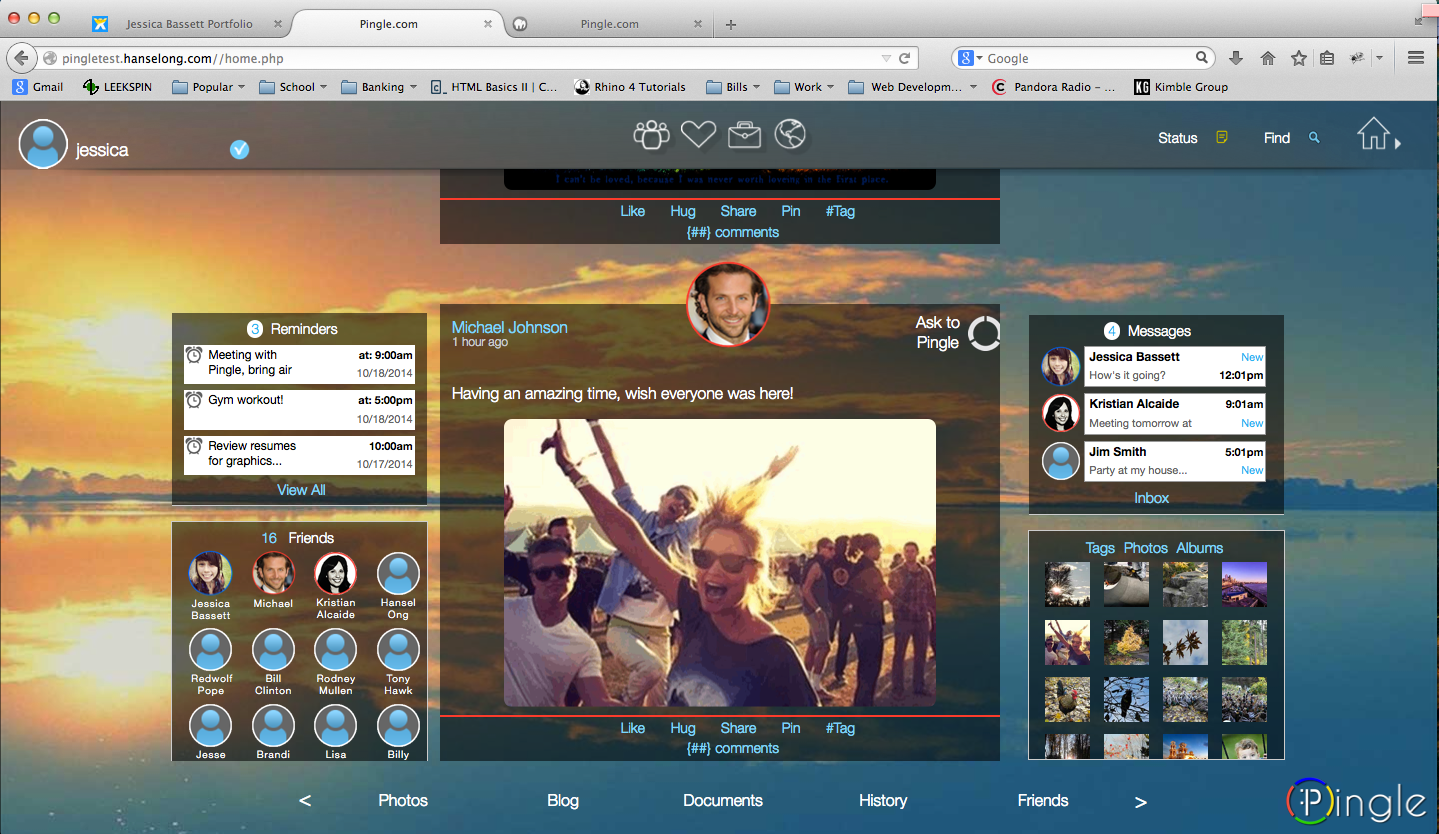Open jessica's profile avatar at top left
The height and width of the screenshot is (834, 1439).
point(42,143)
